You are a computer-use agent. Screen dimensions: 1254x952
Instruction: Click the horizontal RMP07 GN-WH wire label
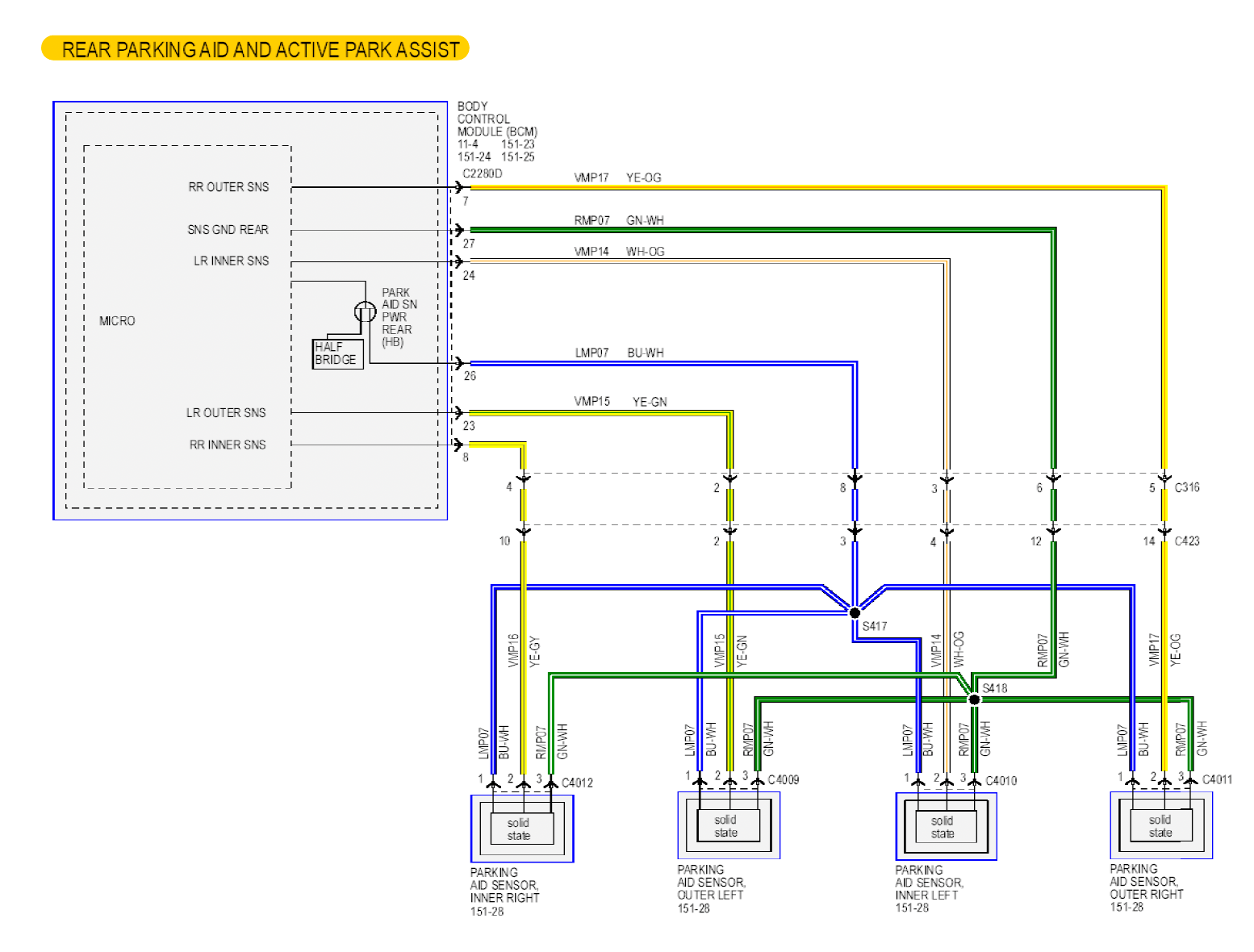[x=618, y=220]
